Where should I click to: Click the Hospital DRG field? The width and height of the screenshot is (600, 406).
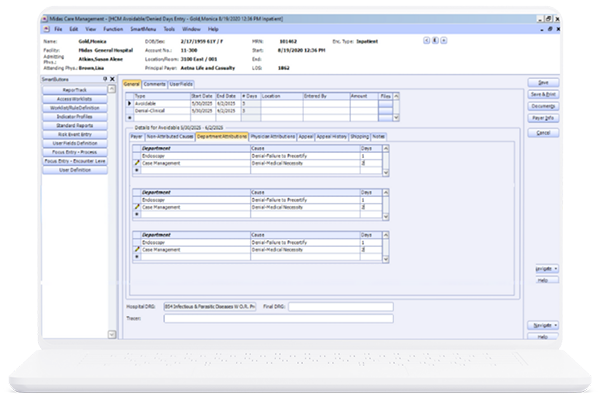(x=210, y=307)
